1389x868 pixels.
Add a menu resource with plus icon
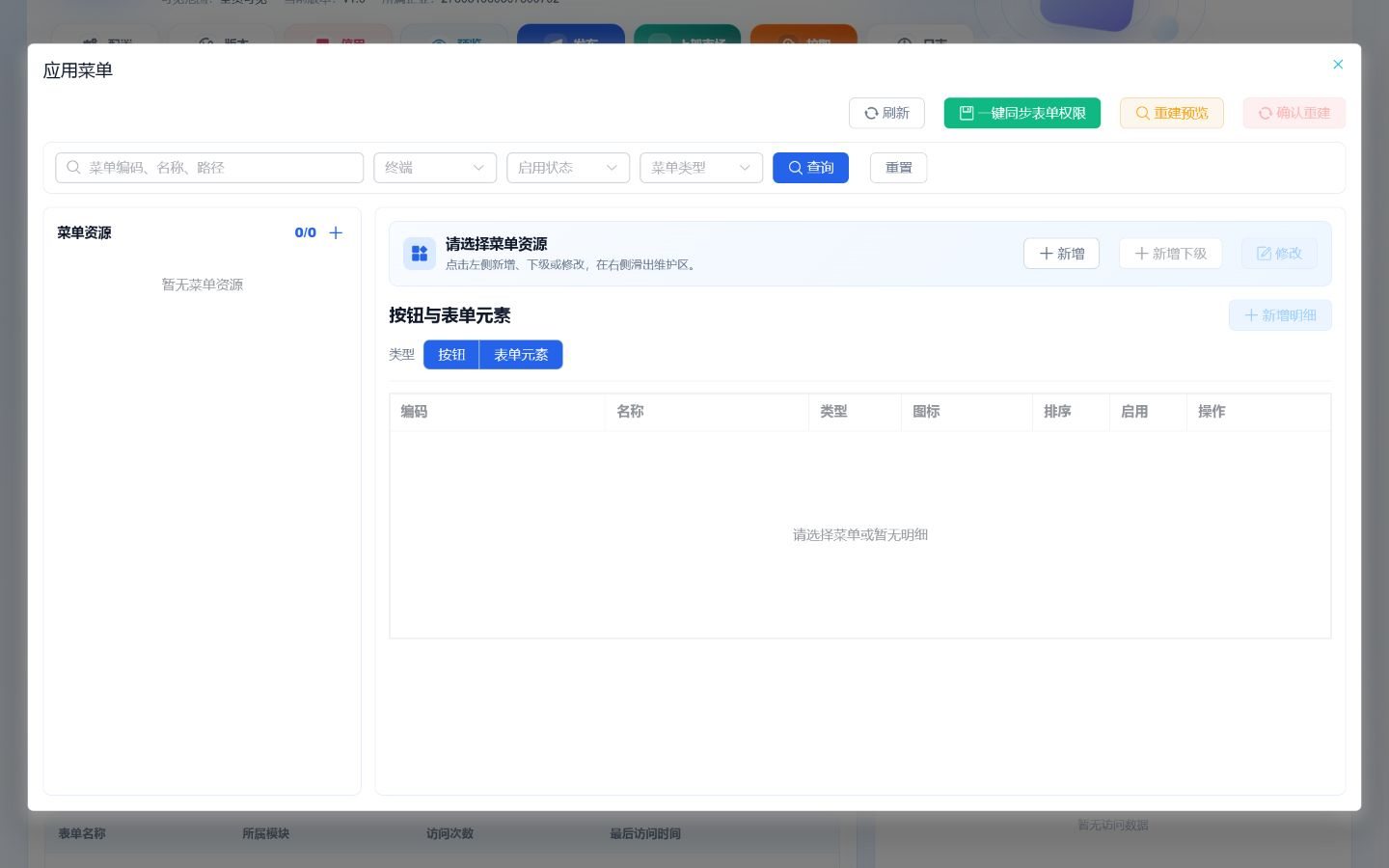(x=336, y=232)
